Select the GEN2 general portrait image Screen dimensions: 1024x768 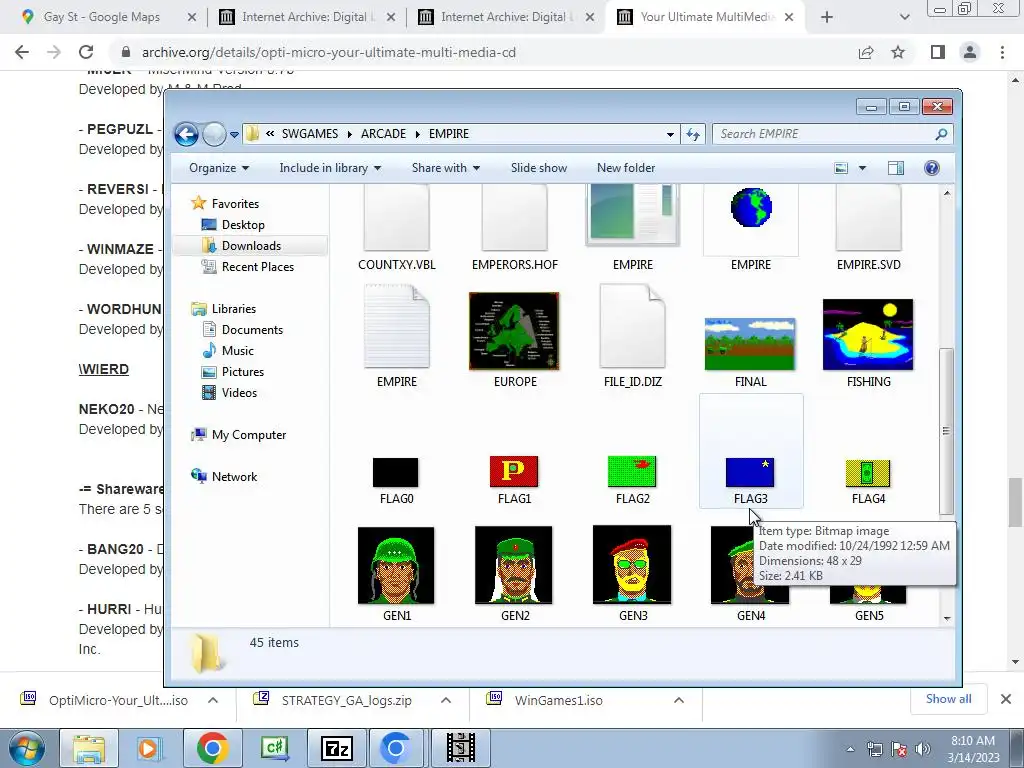[514, 566]
